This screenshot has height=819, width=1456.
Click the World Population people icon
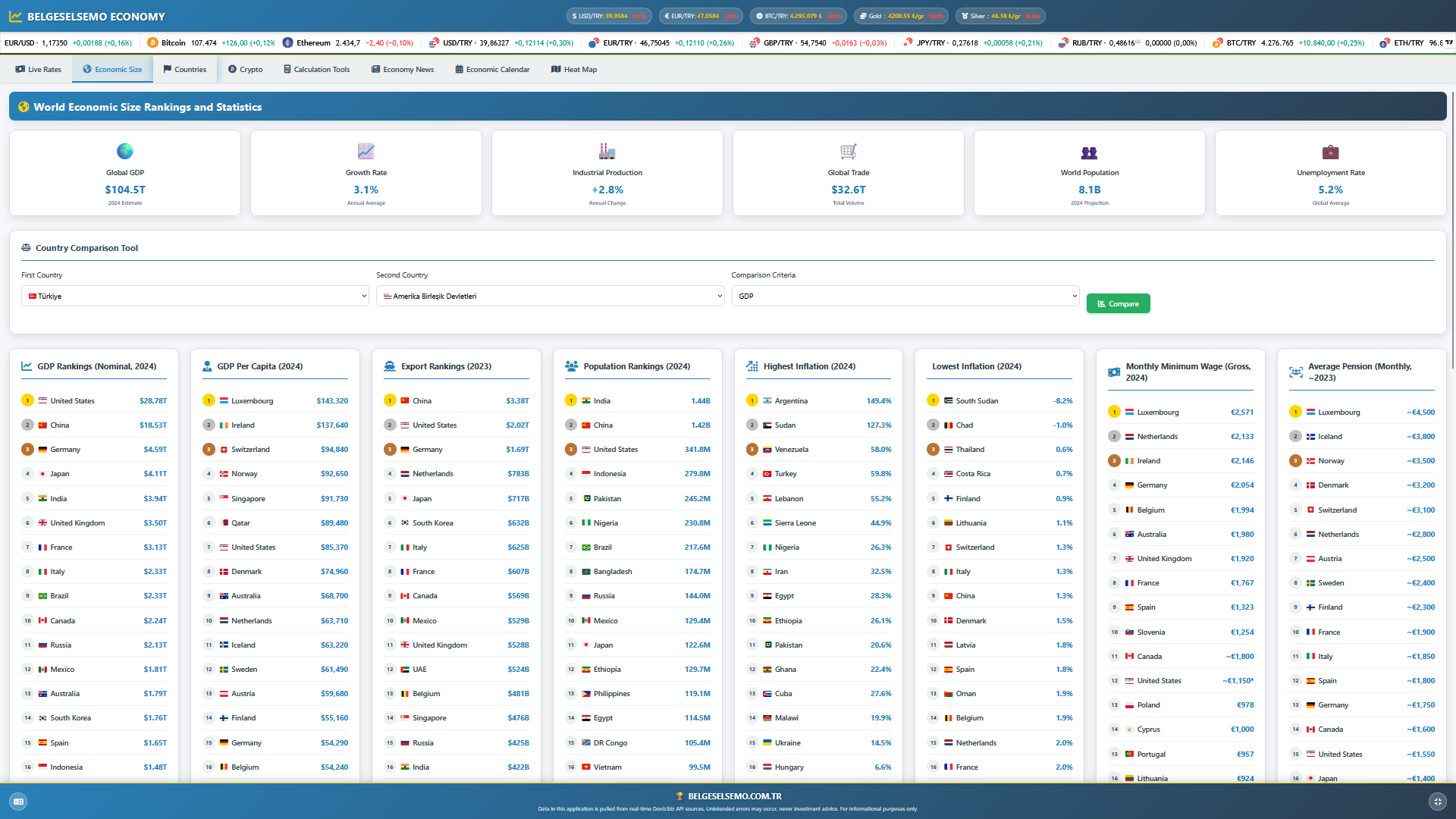click(x=1090, y=152)
